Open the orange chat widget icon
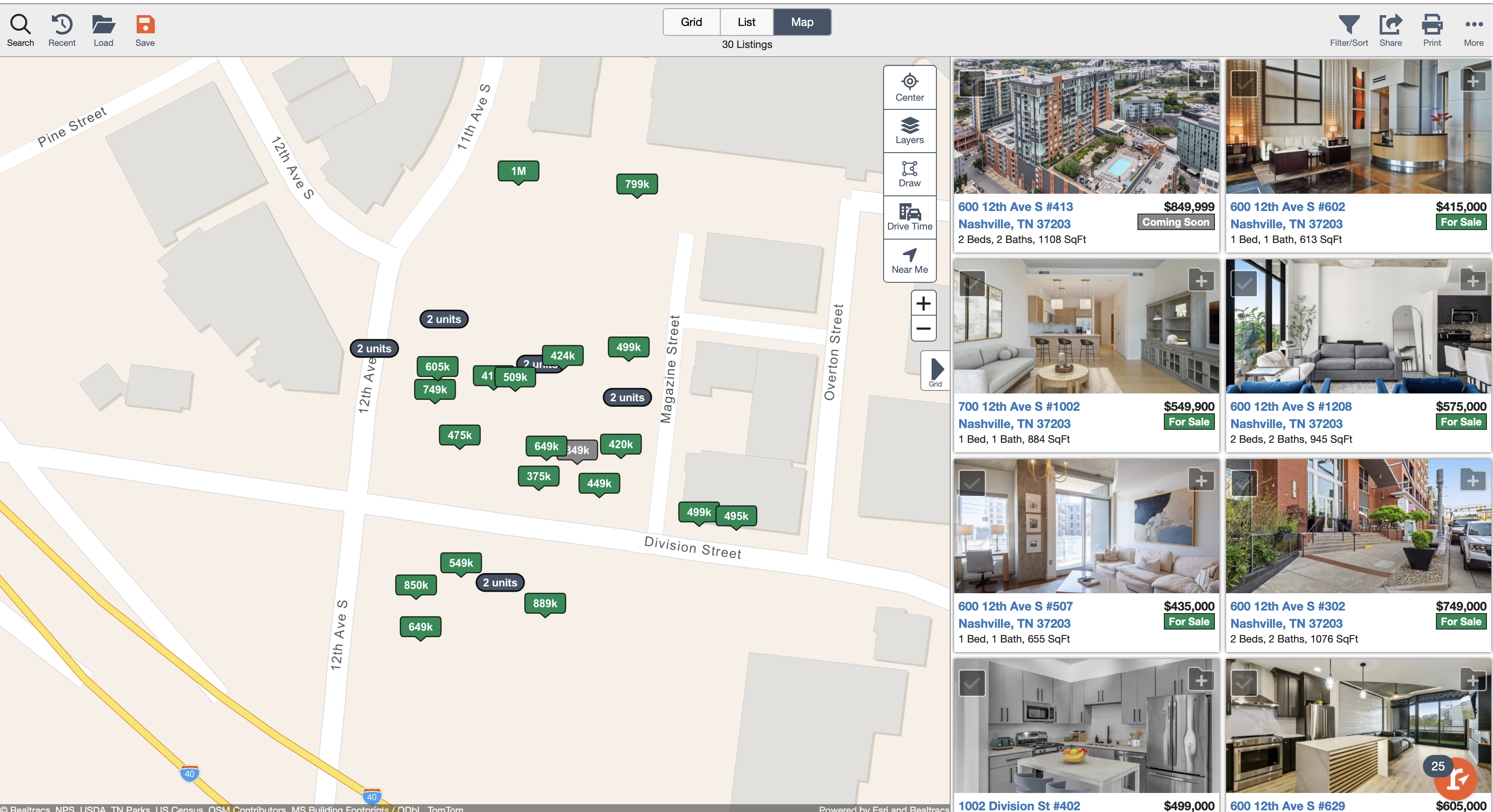 (x=1456, y=780)
